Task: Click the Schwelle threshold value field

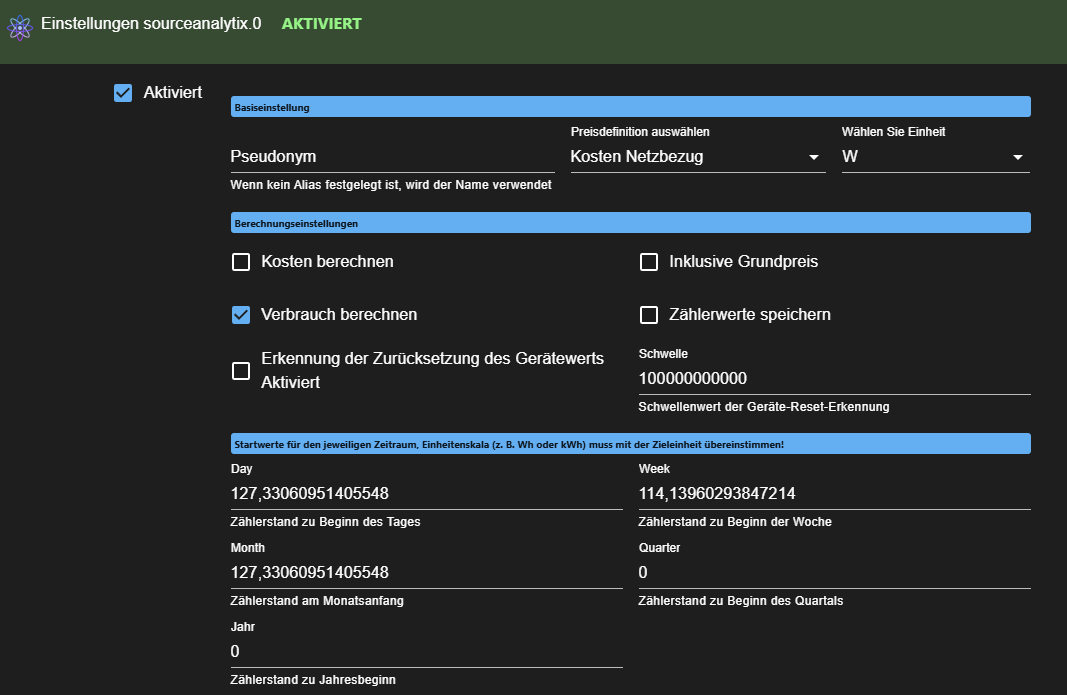Action: pyautogui.click(x=834, y=379)
